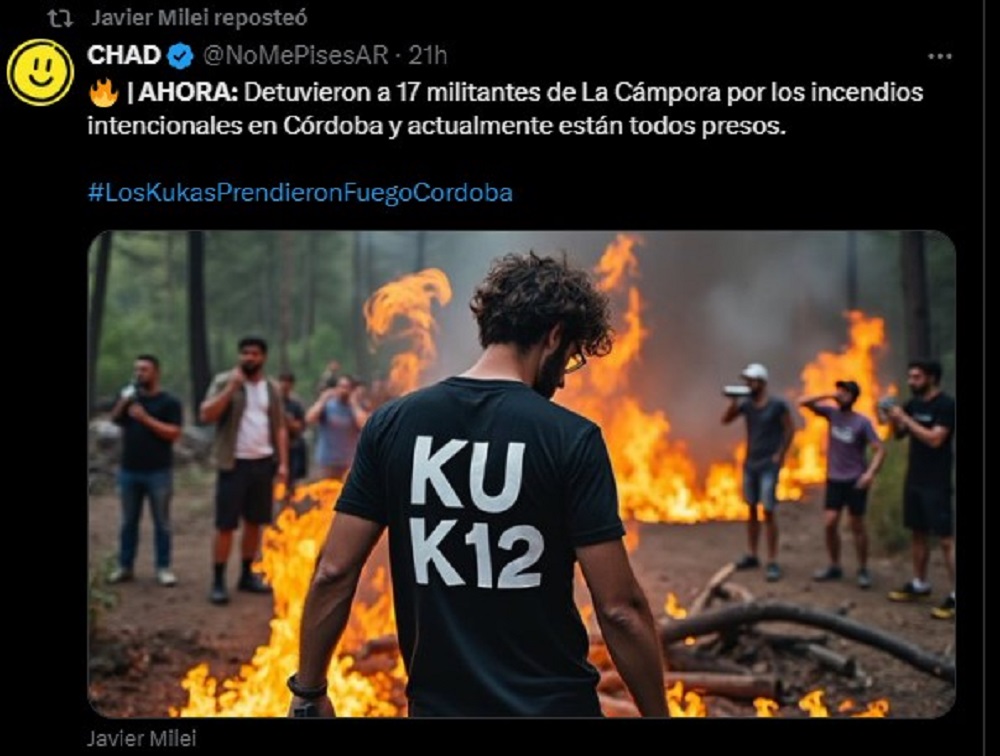1000x756 pixels.
Task: Open hashtag #LosKukasPrendieronFuegoCordoba
Action: click(x=300, y=193)
